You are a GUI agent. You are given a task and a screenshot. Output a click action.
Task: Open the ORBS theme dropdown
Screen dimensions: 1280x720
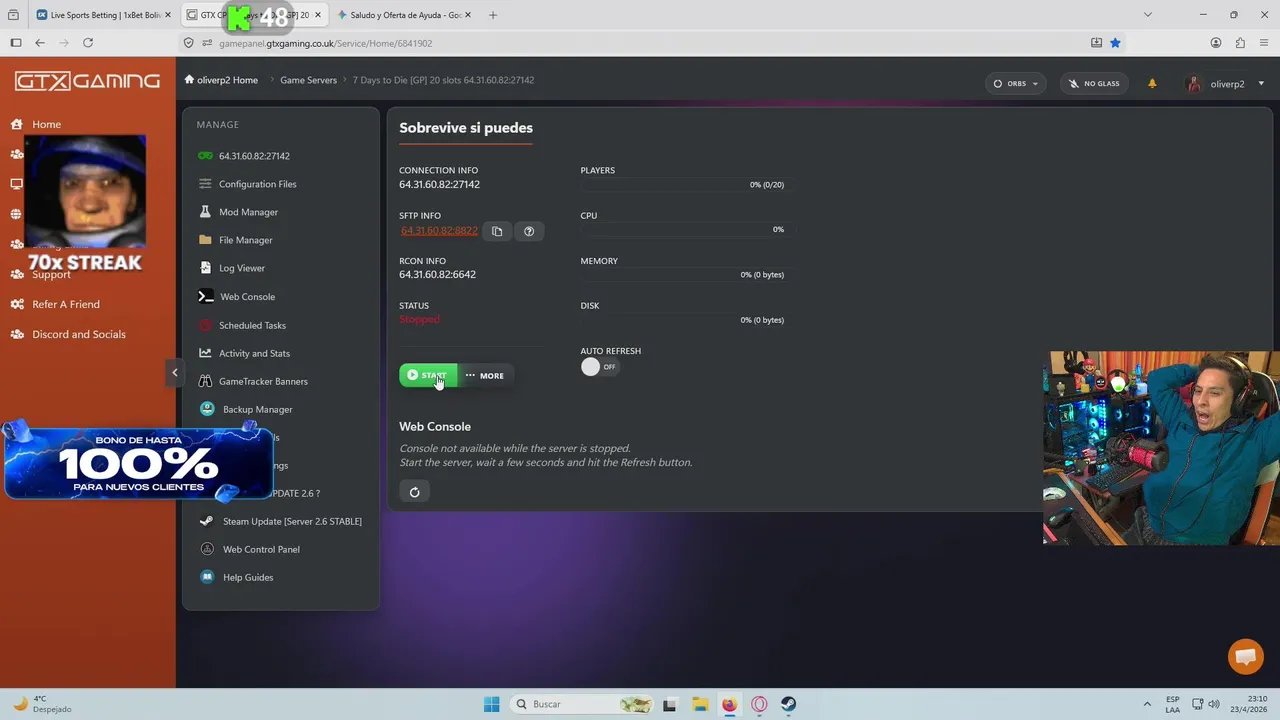(x=1015, y=84)
